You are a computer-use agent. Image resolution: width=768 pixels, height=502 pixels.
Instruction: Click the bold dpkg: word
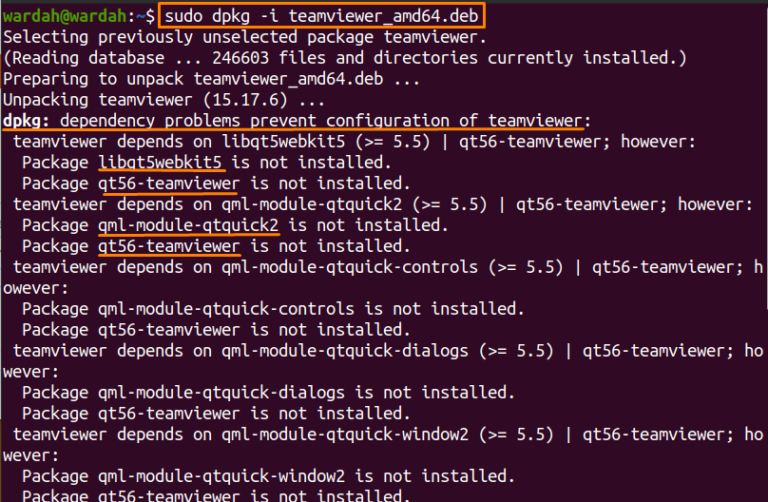tap(26, 120)
